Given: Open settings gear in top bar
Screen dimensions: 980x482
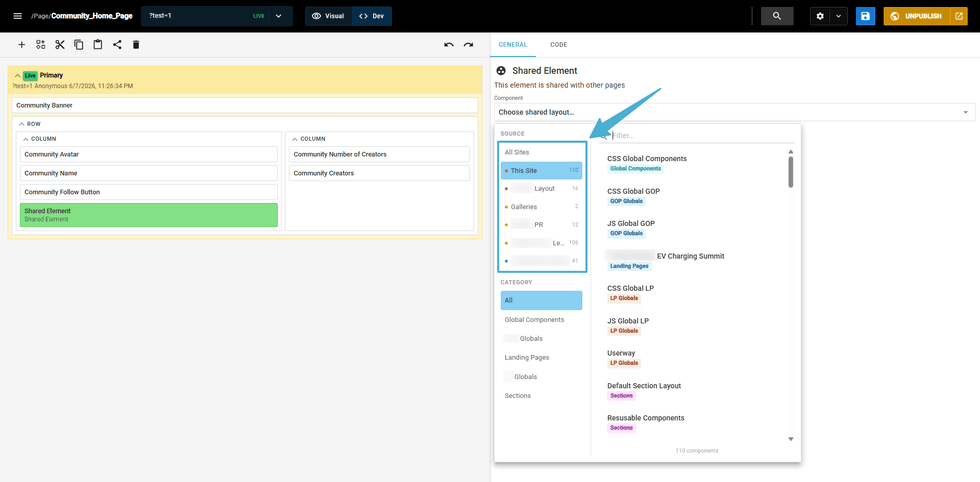Looking at the screenshot, I should coord(819,16).
